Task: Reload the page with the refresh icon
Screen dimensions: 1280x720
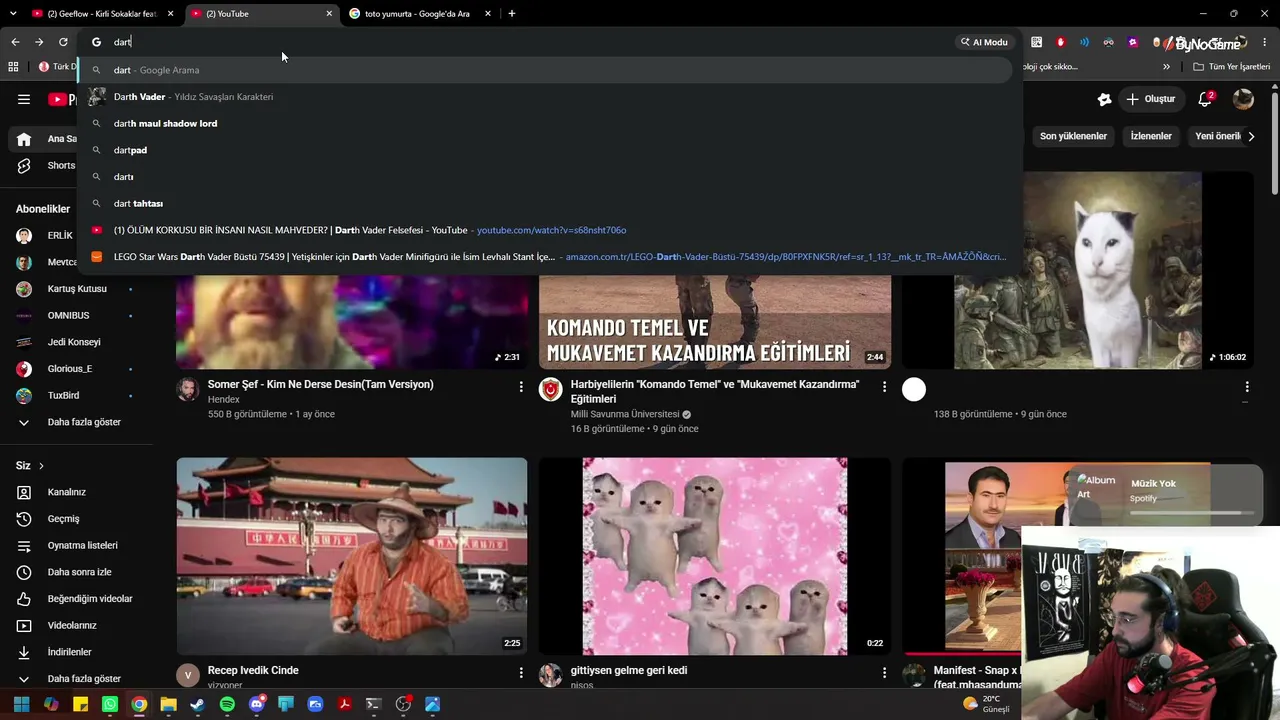Action: point(63,42)
